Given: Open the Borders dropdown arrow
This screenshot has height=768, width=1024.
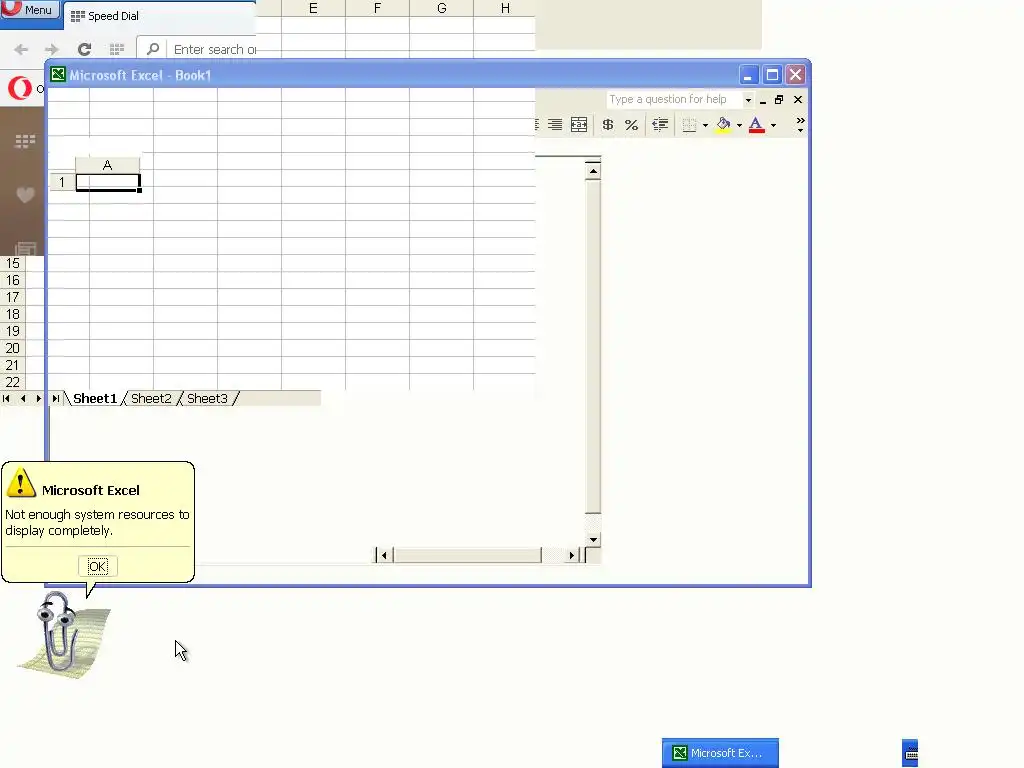Looking at the screenshot, I should [x=705, y=125].
